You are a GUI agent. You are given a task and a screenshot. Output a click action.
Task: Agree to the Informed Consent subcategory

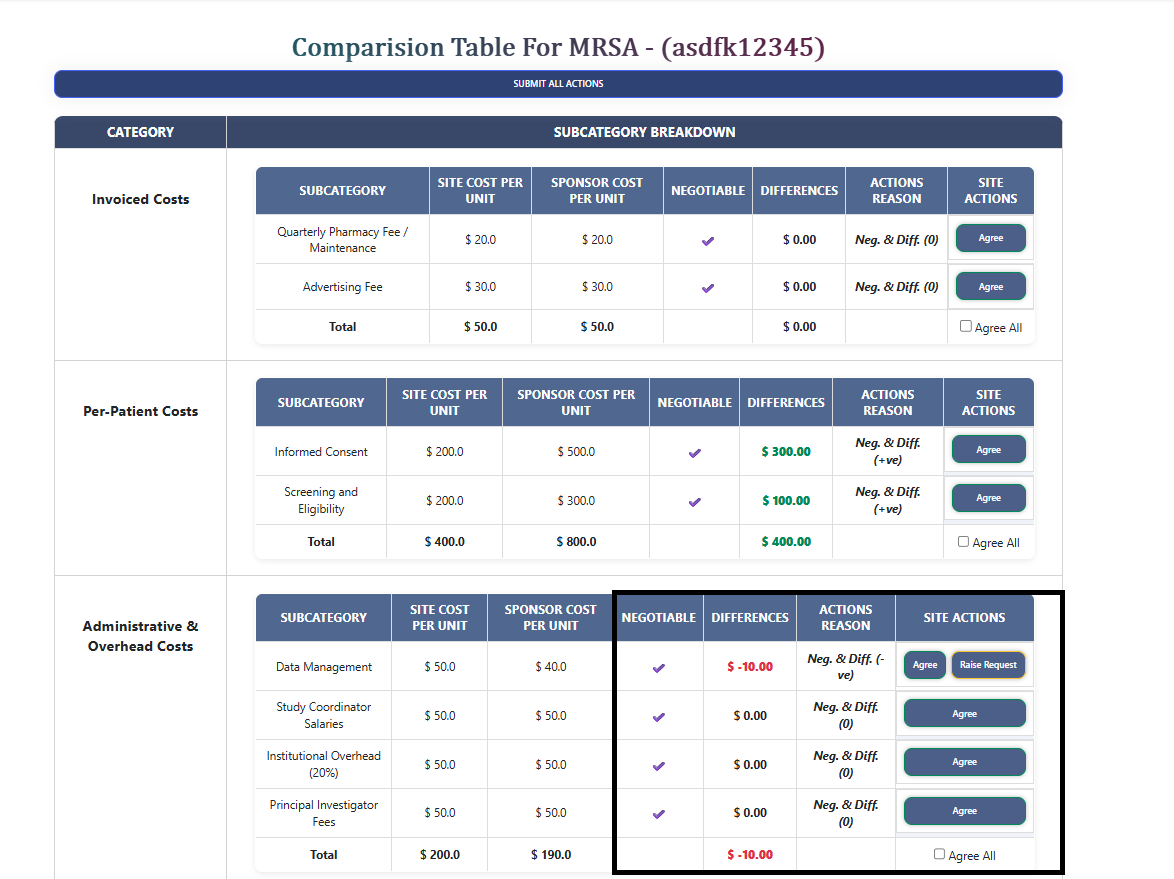click(988, 449)
